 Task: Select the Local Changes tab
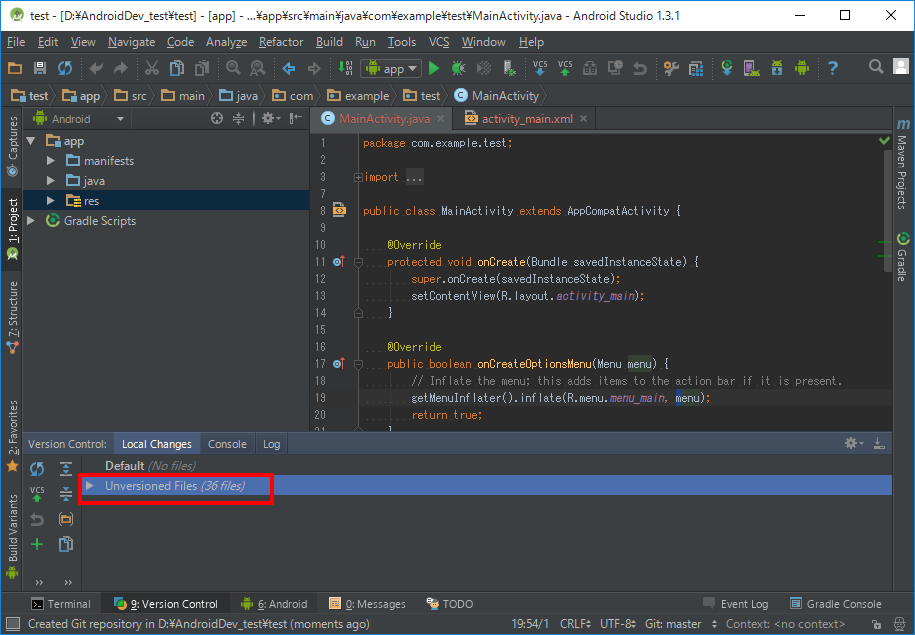tap(156, 444)
